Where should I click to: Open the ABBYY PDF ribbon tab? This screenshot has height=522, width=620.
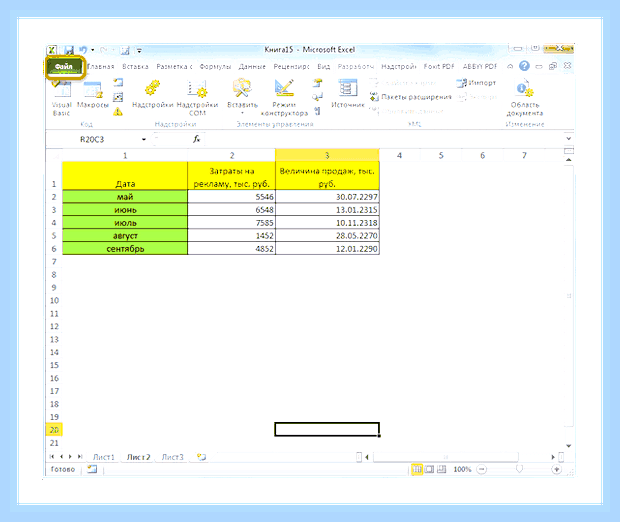[x=480, y=66]
